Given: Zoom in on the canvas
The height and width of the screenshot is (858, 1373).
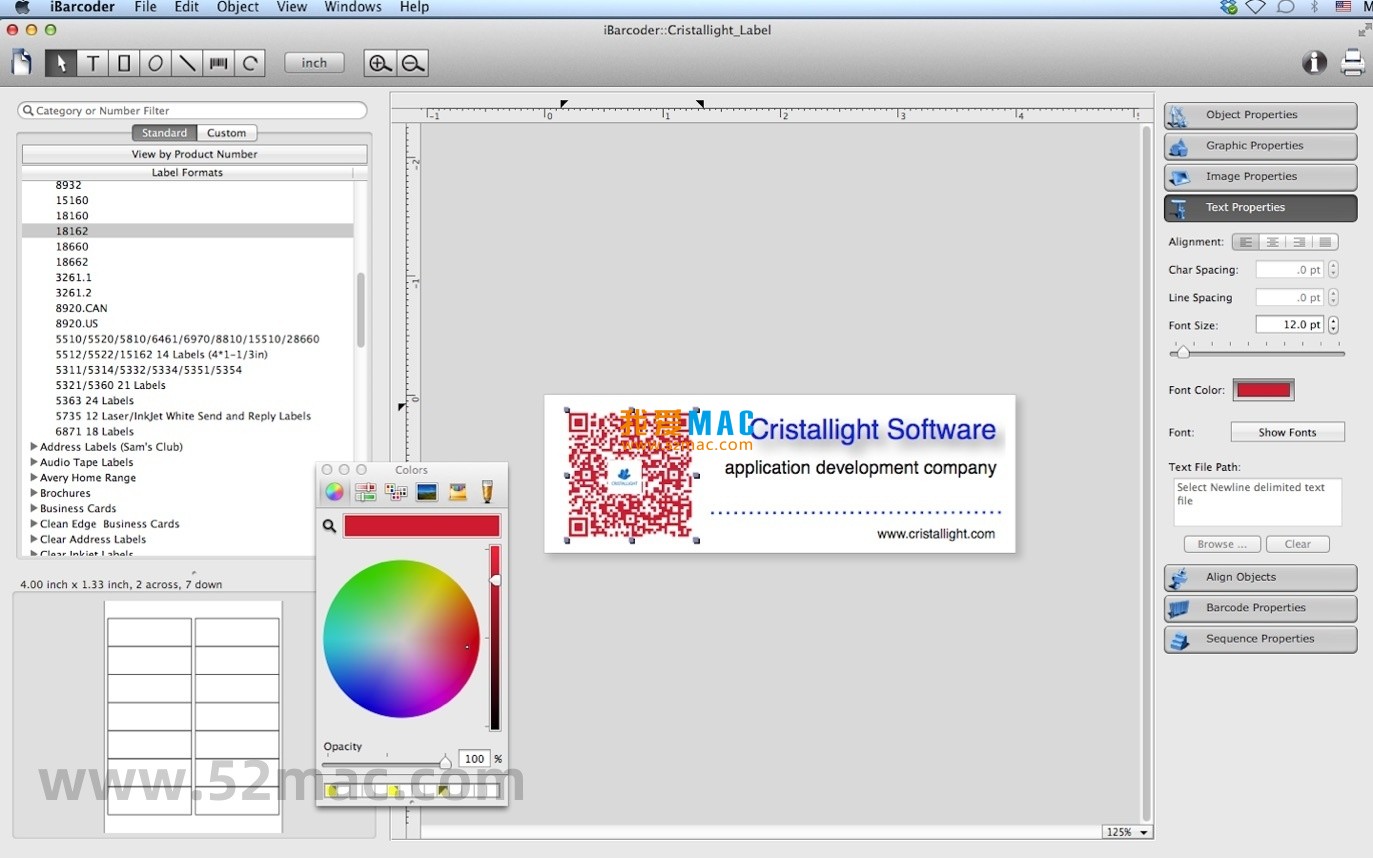Looking at the screenshot, I should click(379, 63).
